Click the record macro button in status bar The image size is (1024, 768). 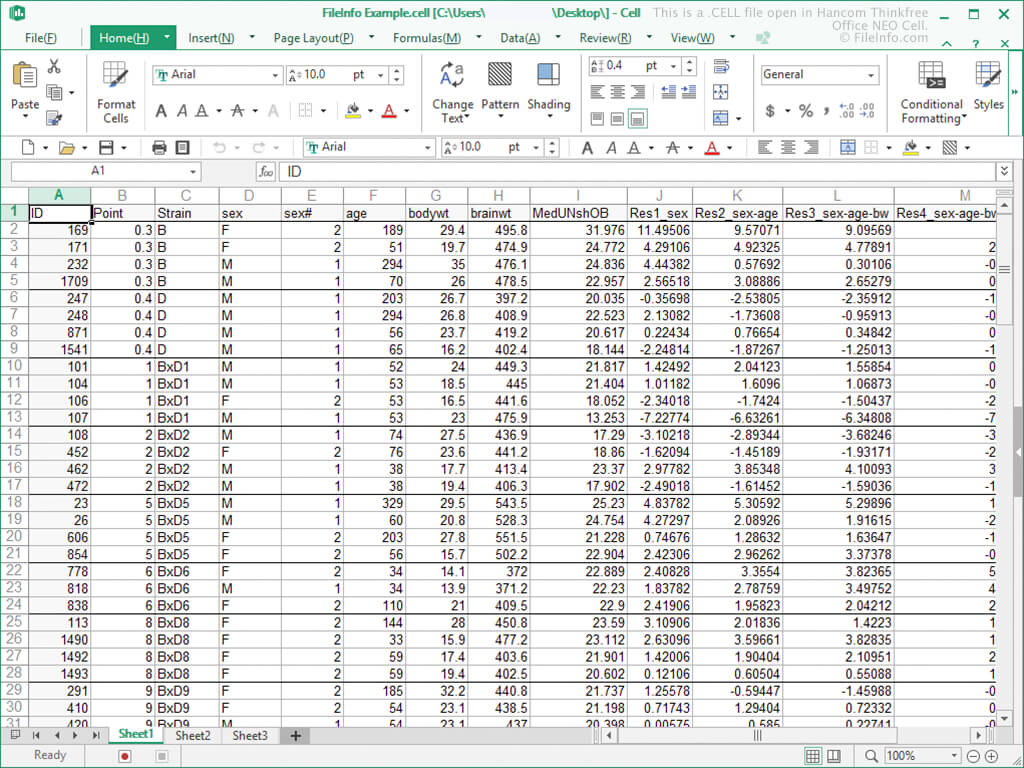click(x=125, y=756)
